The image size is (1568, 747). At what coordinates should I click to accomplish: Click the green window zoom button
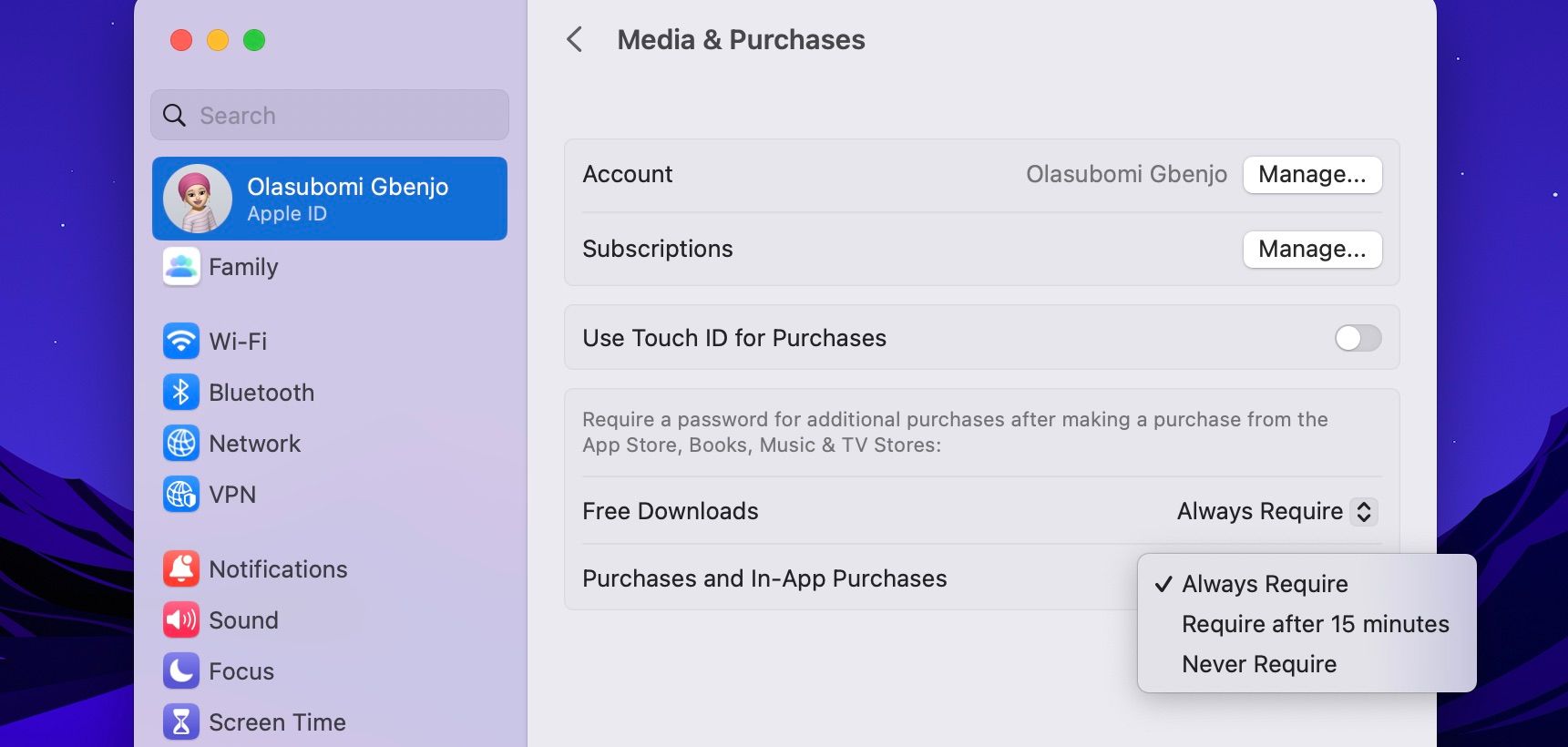254,40
